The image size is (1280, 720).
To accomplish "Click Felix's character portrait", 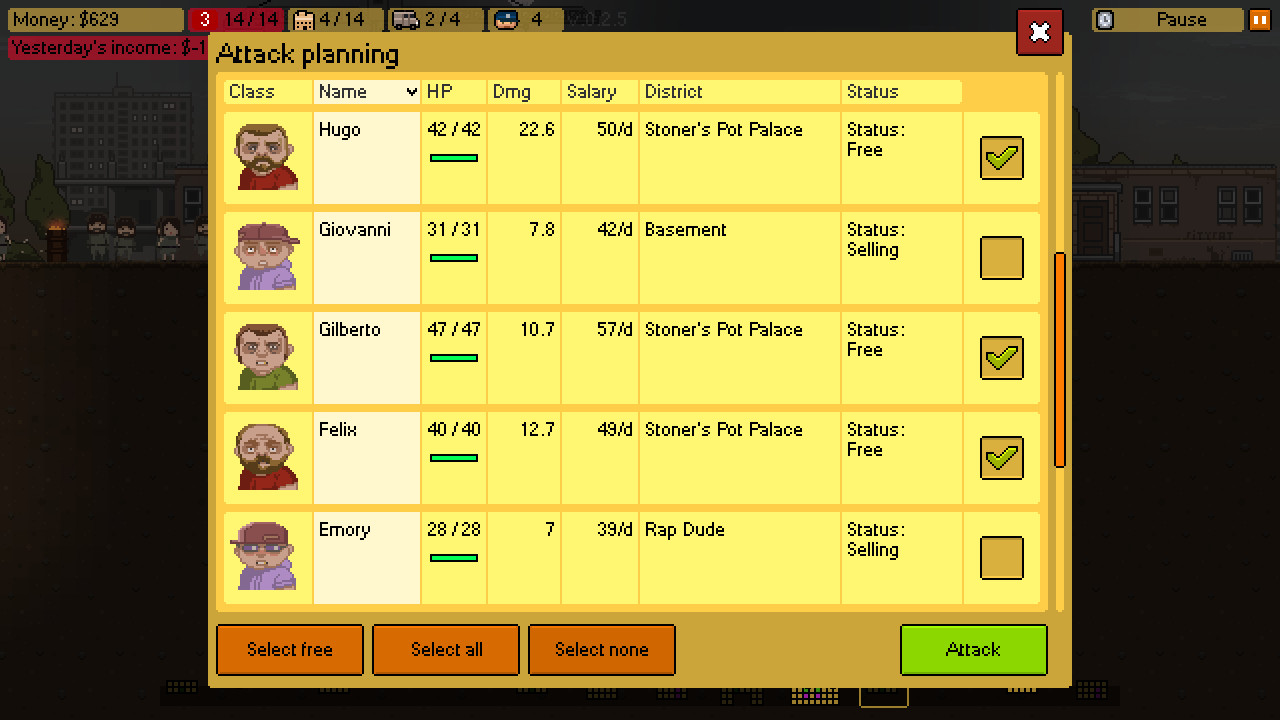I will click(x=267, y=457).
